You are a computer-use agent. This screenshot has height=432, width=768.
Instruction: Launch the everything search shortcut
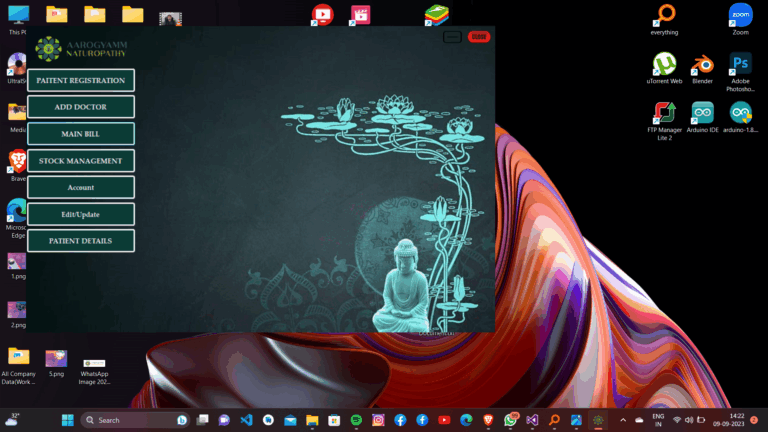coord(664,16)
